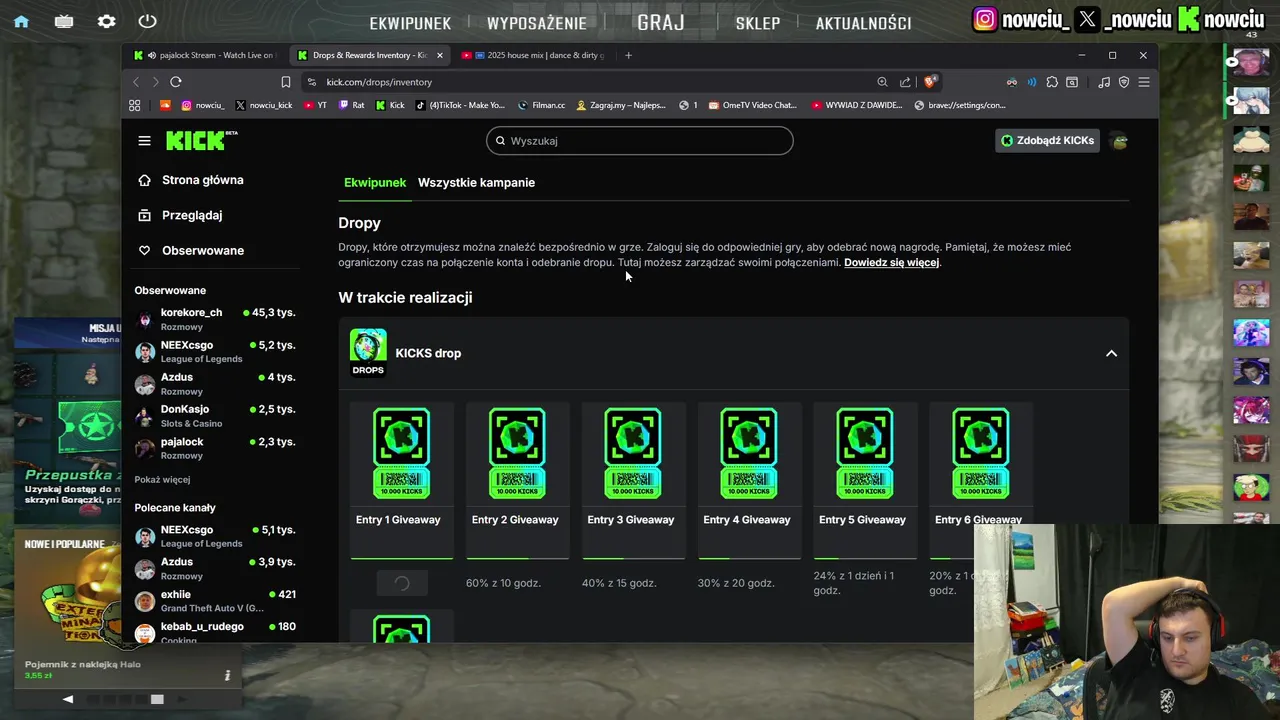The width and height of the screenshot is (1280, 720).
Task: Select Entry 1 Giveaway drop card
Action: 401,480
